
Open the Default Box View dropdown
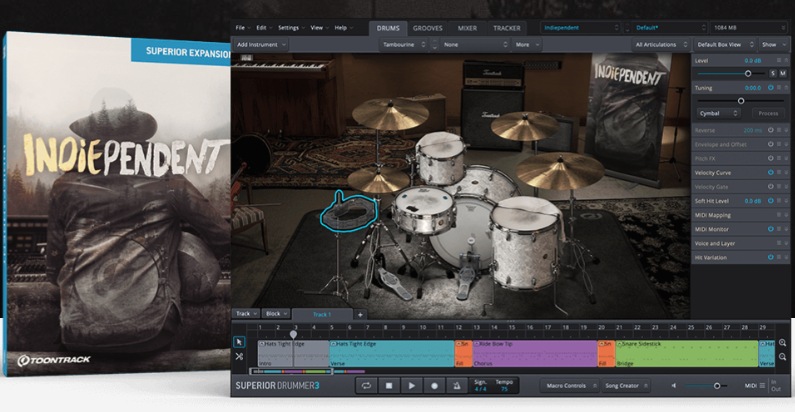click(725, 45)
